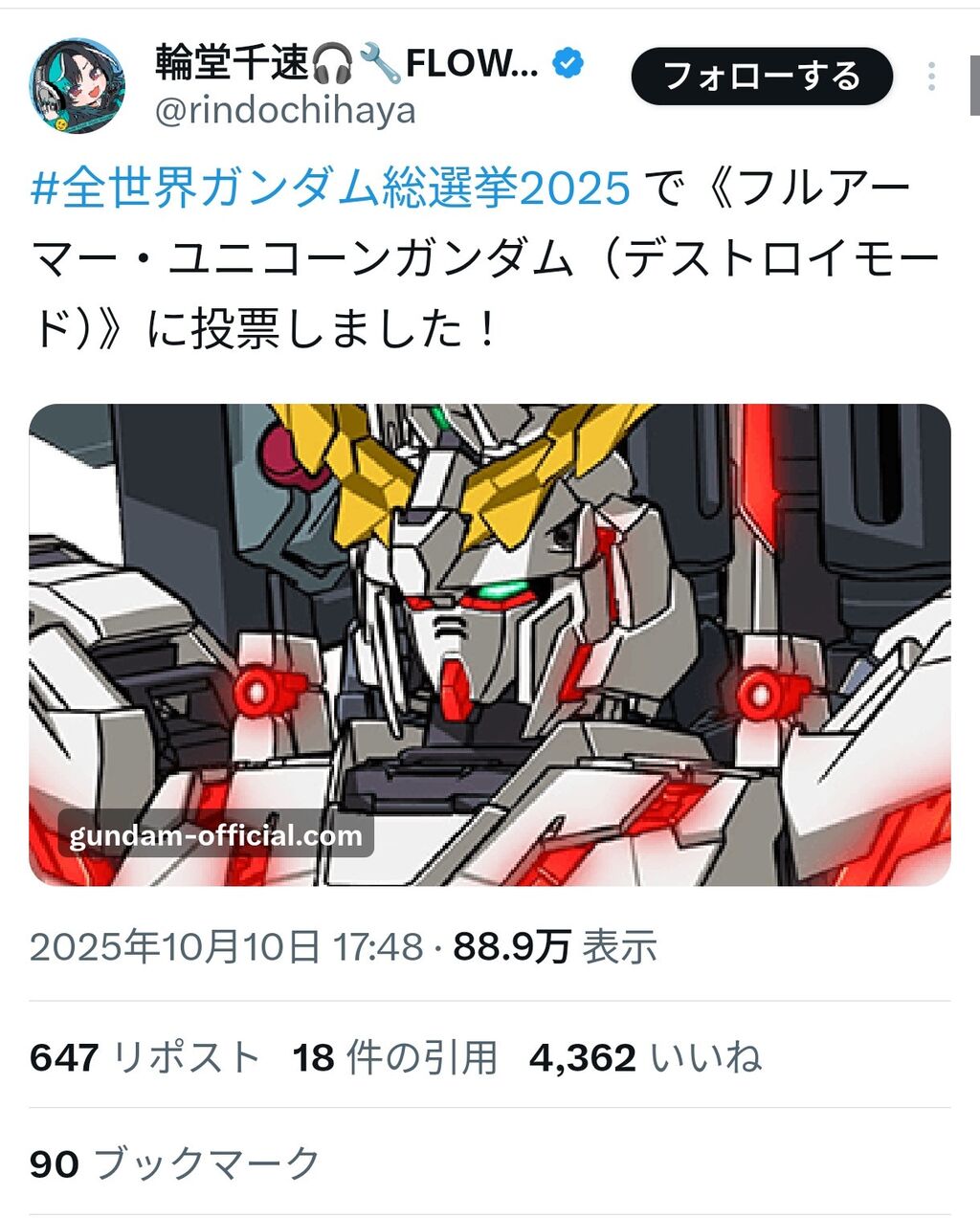Click the 88.9万 表示 view count
Image resolution: width=980 pixels, height=1218 pixels.
(x=555, y=947)
